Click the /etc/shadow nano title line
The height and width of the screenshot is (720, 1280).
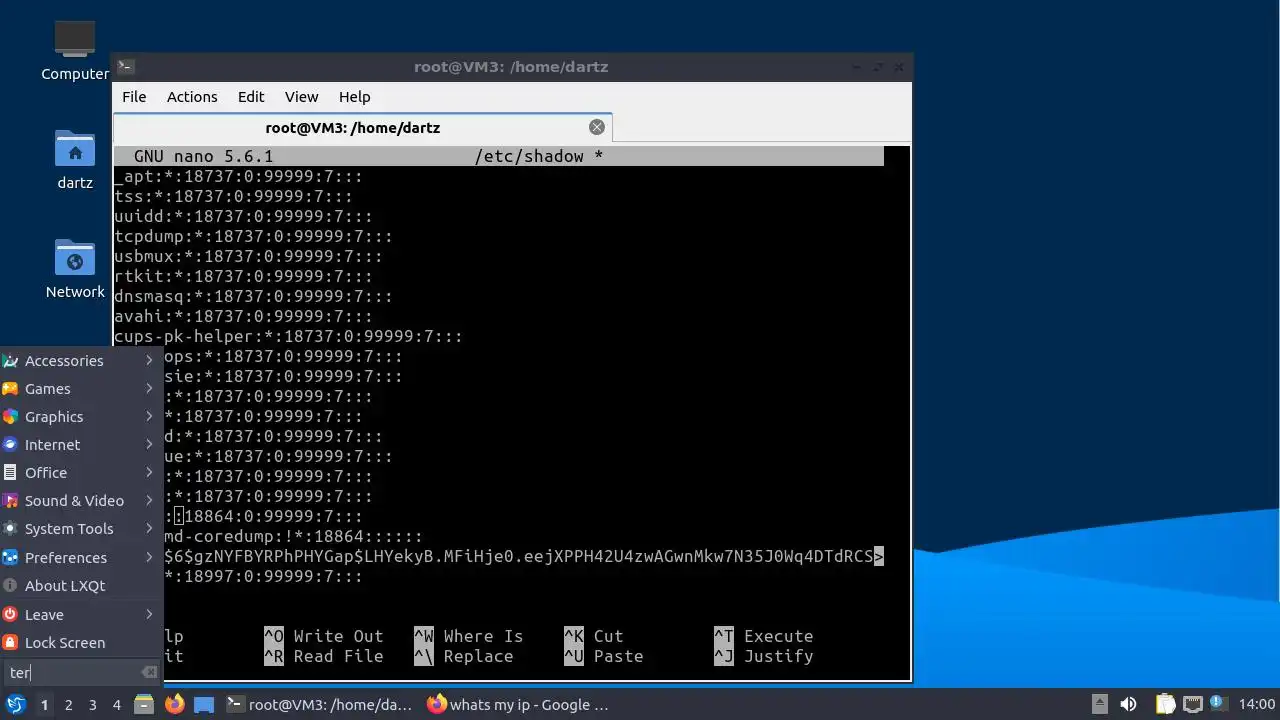point(498,156)
